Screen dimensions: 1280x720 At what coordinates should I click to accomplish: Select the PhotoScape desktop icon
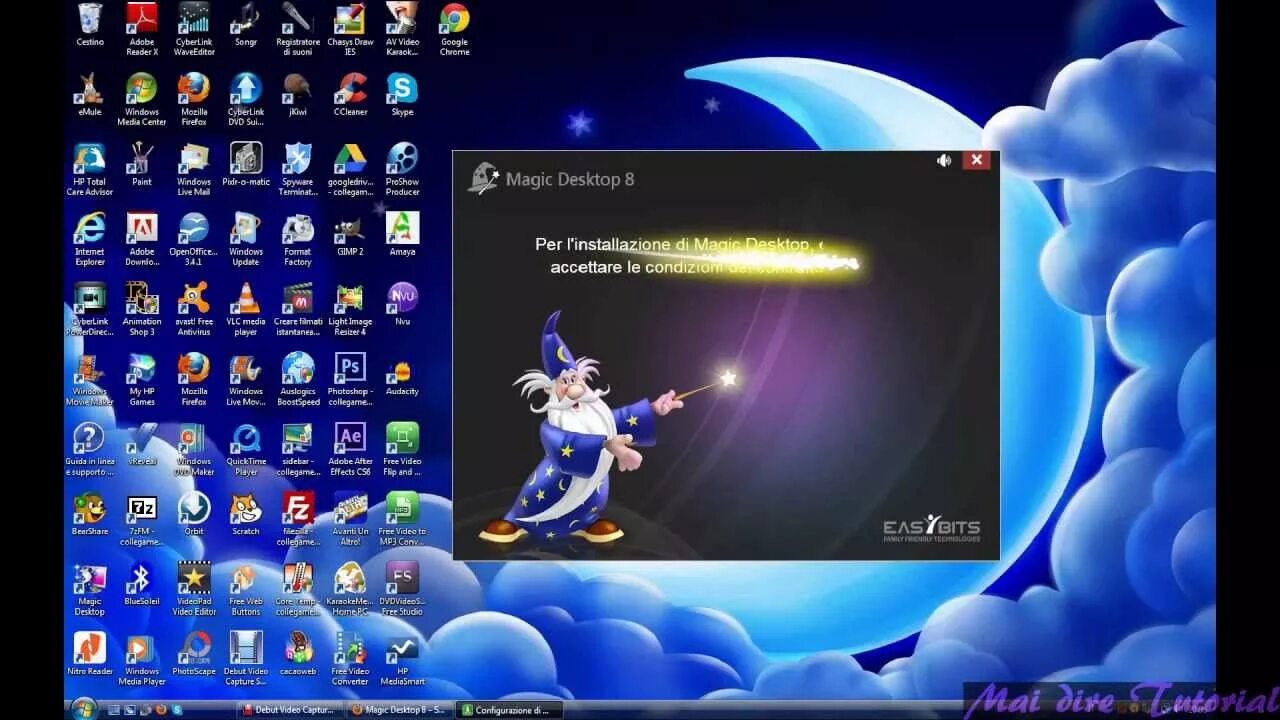click(x=194, y=654)
